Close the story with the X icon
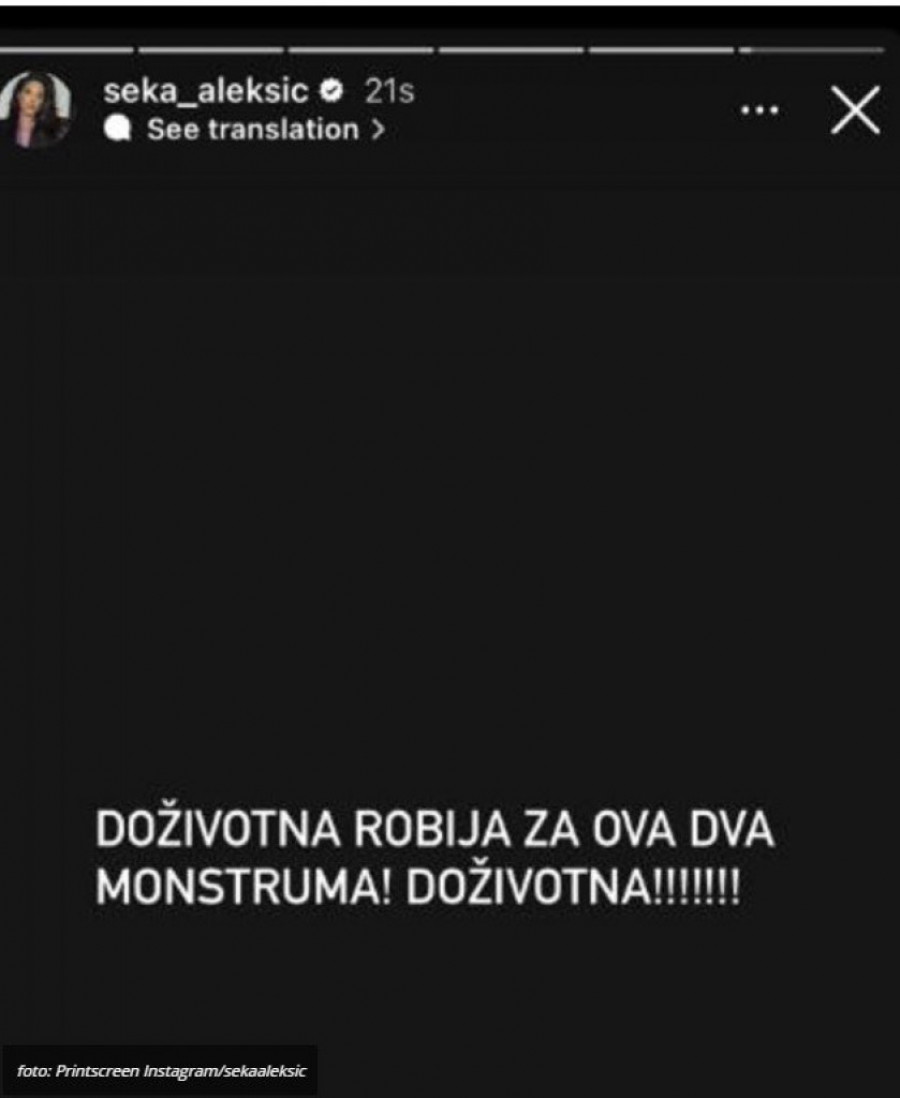 855,110
